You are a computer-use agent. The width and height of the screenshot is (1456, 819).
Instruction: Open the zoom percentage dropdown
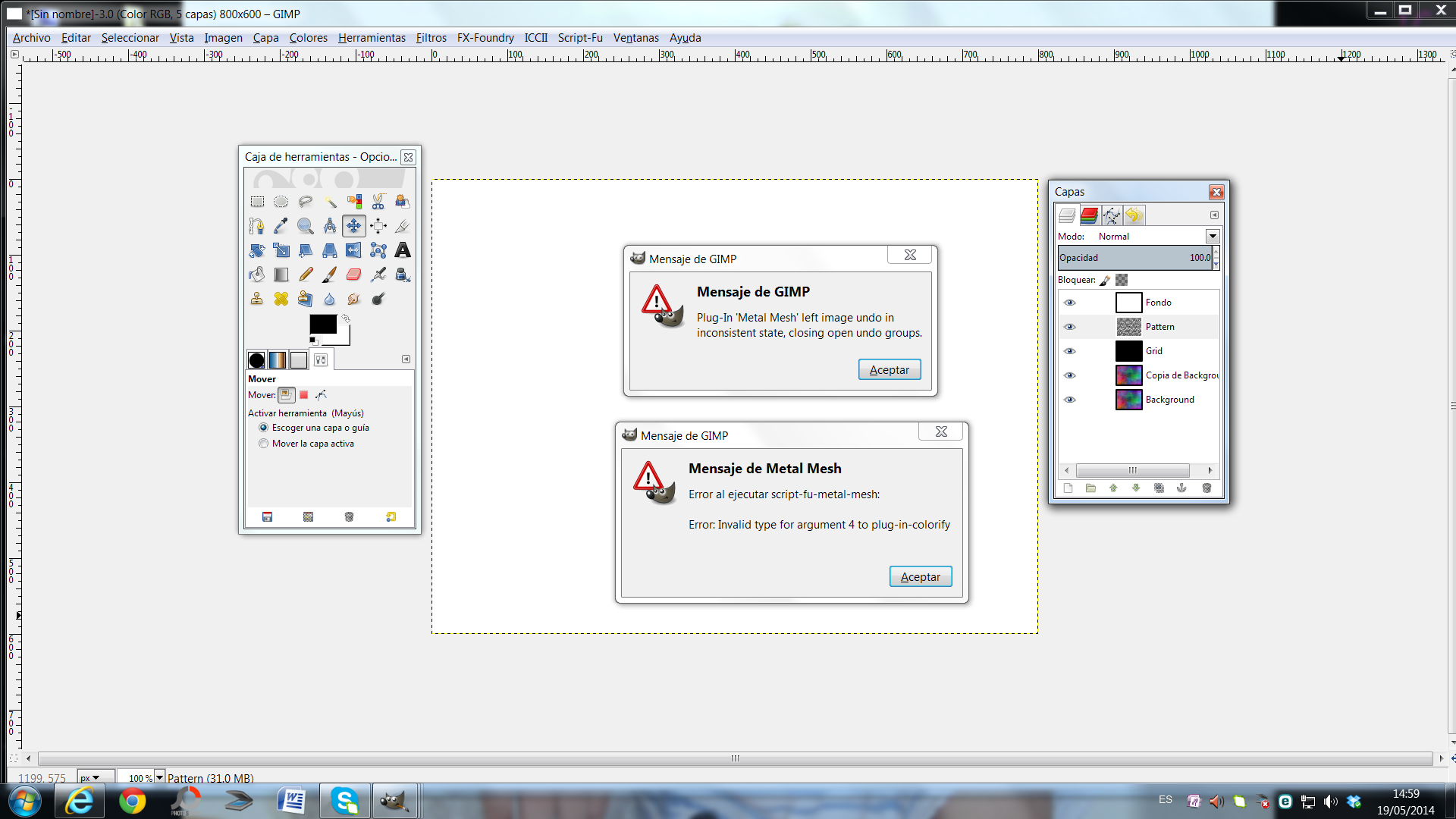(159, 777)
